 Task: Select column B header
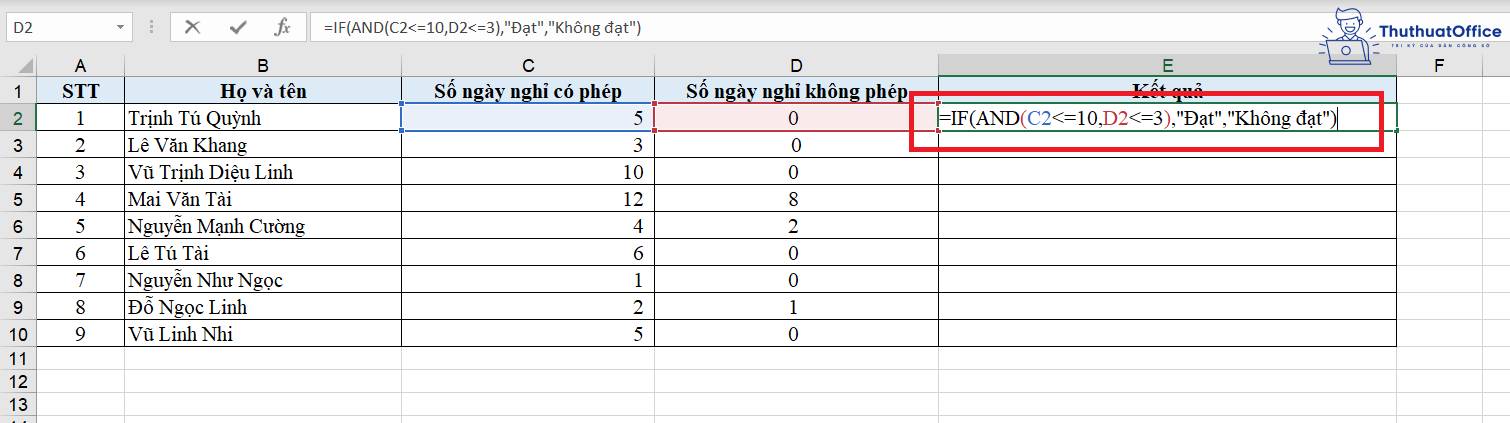click(x=263, y=67)
